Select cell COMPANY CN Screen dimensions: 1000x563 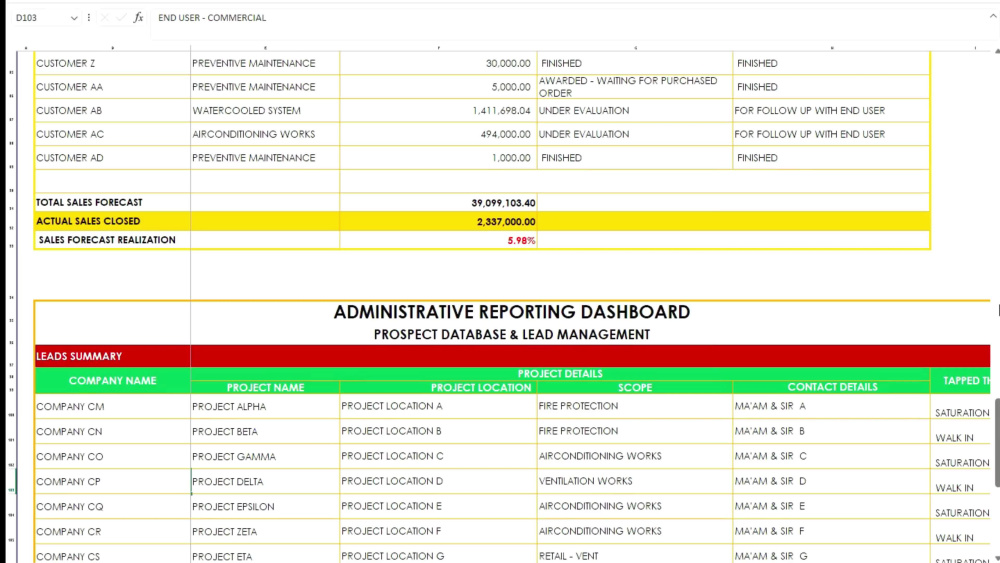point(112,432)
